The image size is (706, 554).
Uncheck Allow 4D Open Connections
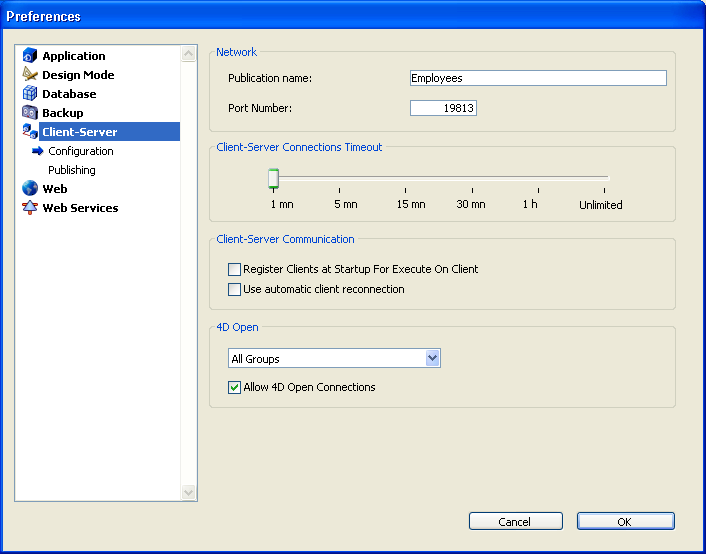[235, 387]
